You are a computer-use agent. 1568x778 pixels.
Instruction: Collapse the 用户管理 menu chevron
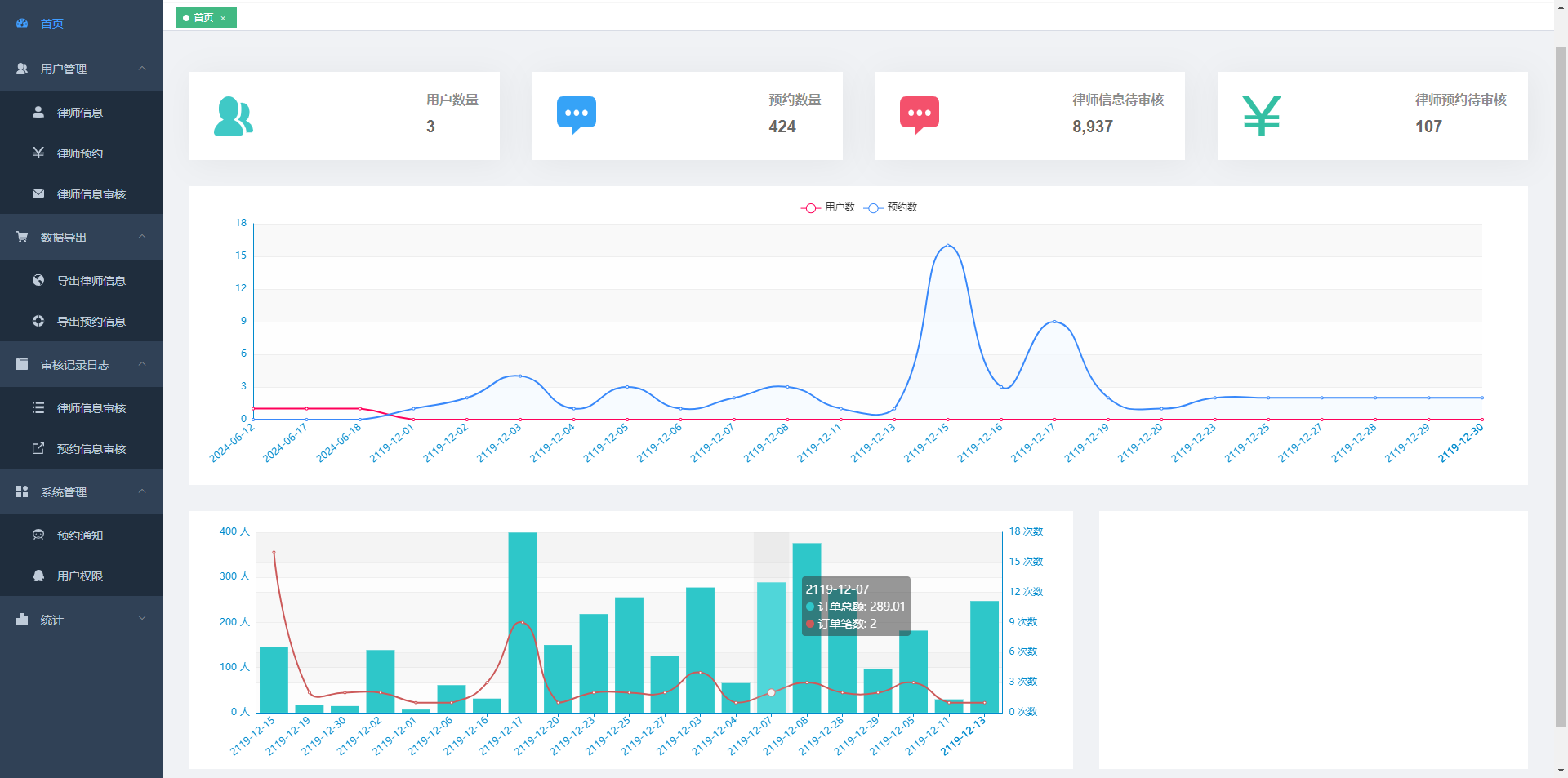142,69
